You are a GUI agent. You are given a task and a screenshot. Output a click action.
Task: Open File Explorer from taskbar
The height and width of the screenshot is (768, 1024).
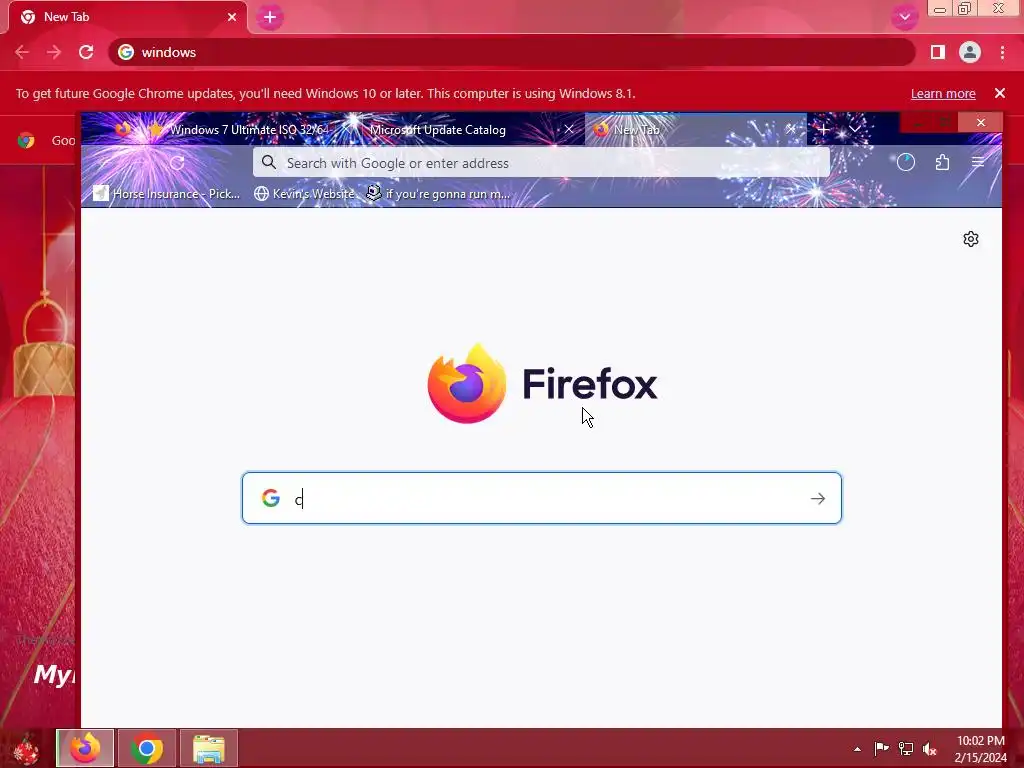pos(209,748)
